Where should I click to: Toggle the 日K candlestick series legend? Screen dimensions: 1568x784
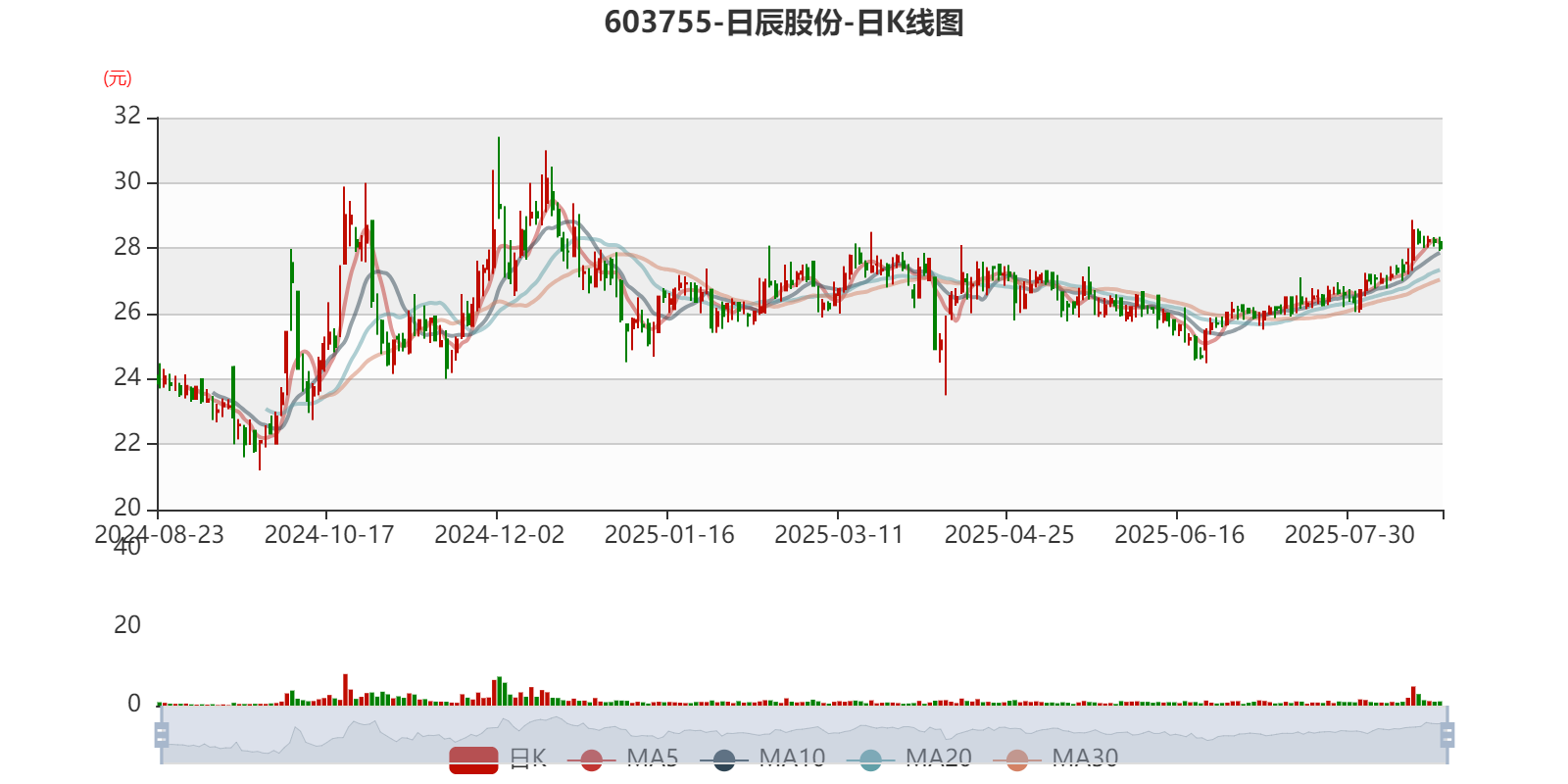coord(498,759)
